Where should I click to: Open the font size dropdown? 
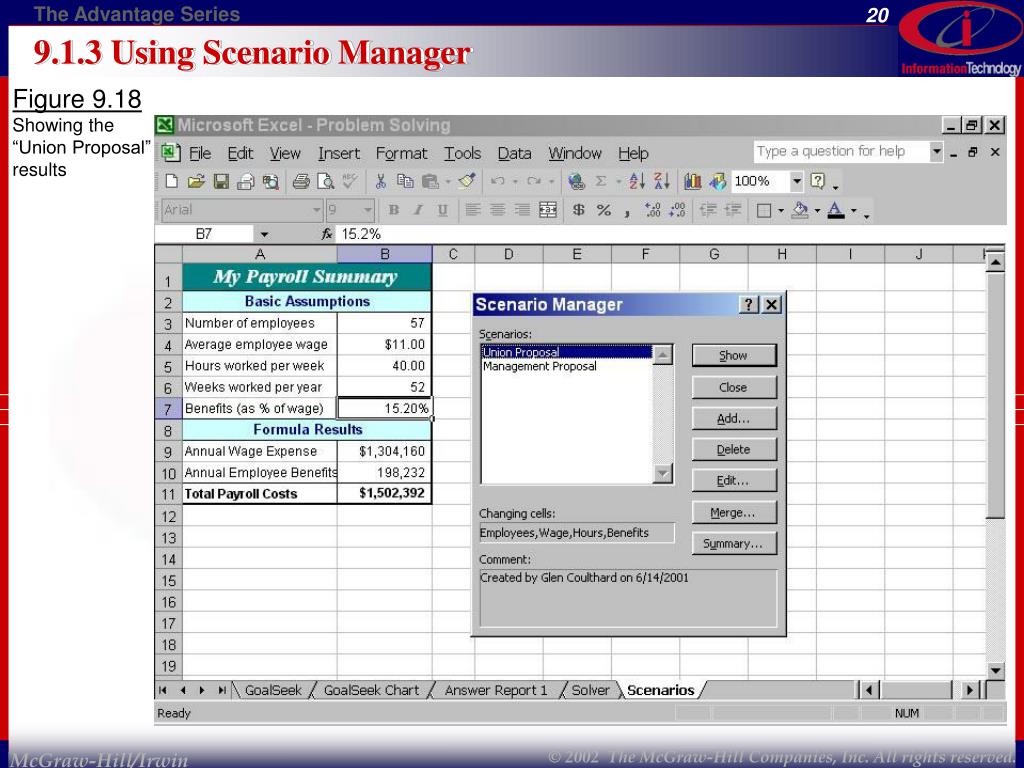368,210
